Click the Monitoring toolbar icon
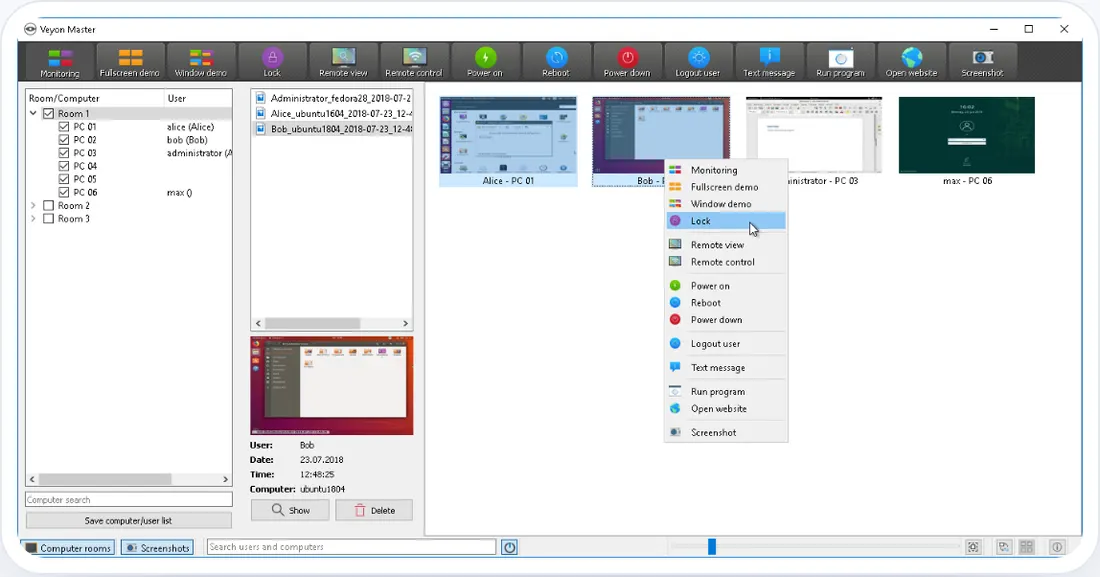The height and width of the screenshot is (577, 1100). (x=60, y=62)
